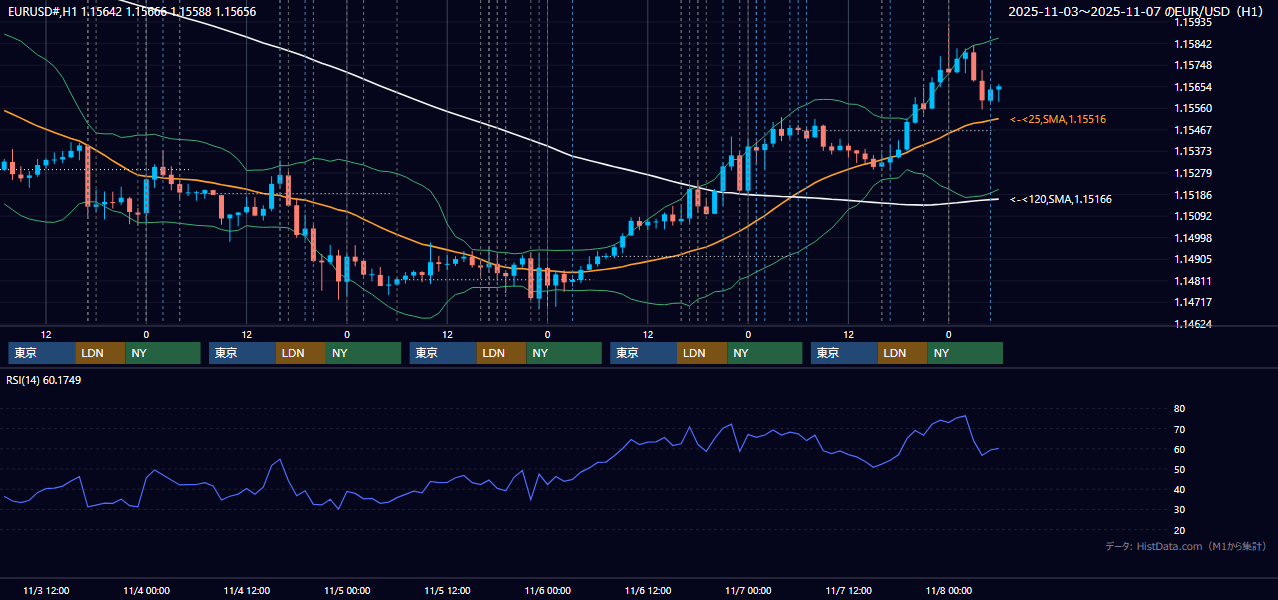Click price axis value 1.15560
Screen dimensions: 1278x600
click(1192, 108)
